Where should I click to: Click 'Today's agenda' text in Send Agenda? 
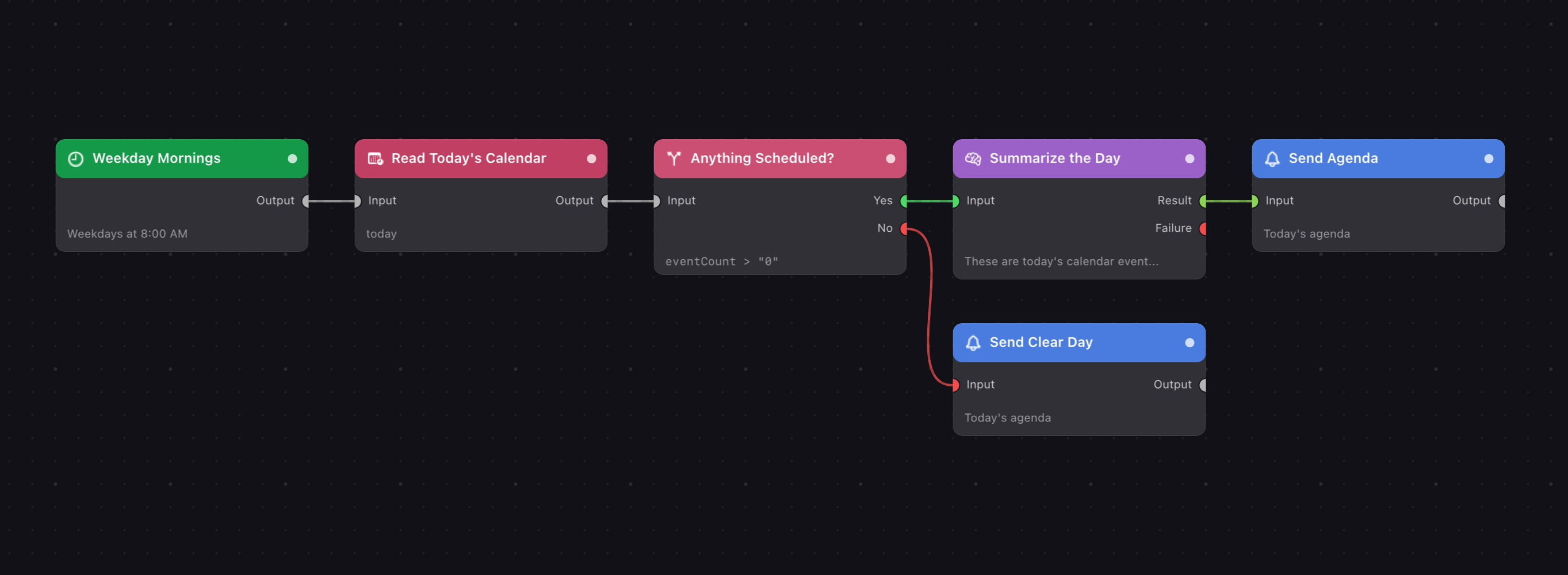coord(1306,233)
